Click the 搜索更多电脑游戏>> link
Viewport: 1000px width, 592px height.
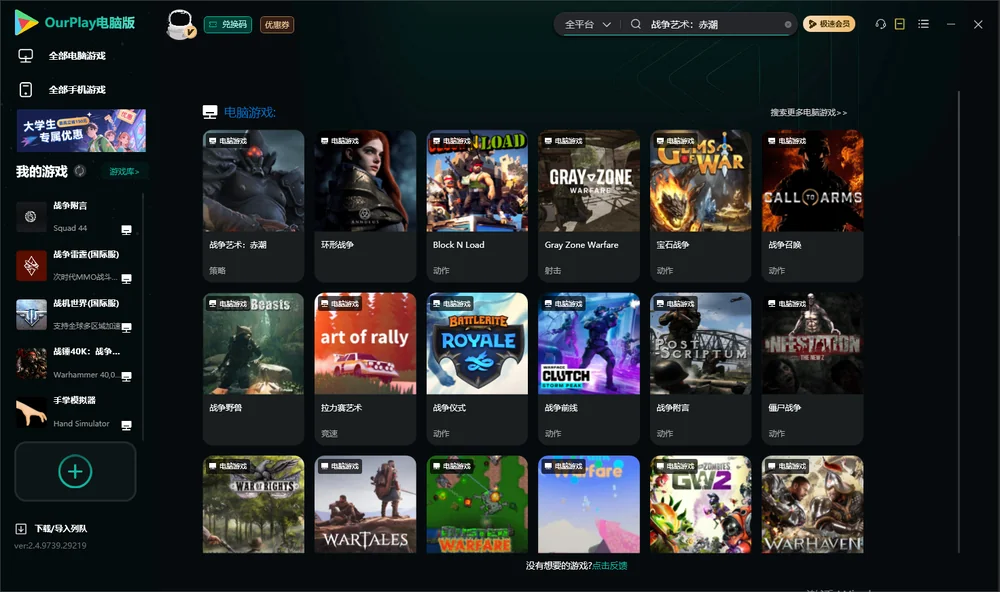[x=808, y=112]
